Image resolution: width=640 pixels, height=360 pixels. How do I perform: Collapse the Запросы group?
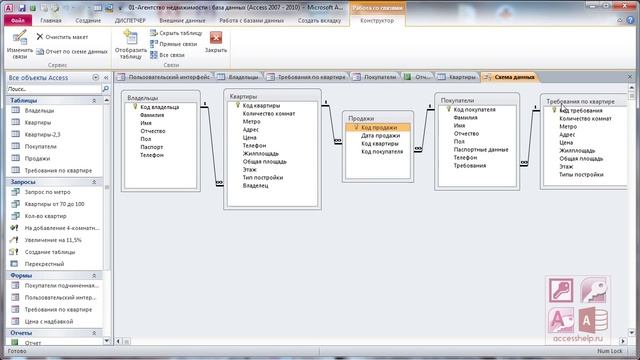(x=94, y=182)
